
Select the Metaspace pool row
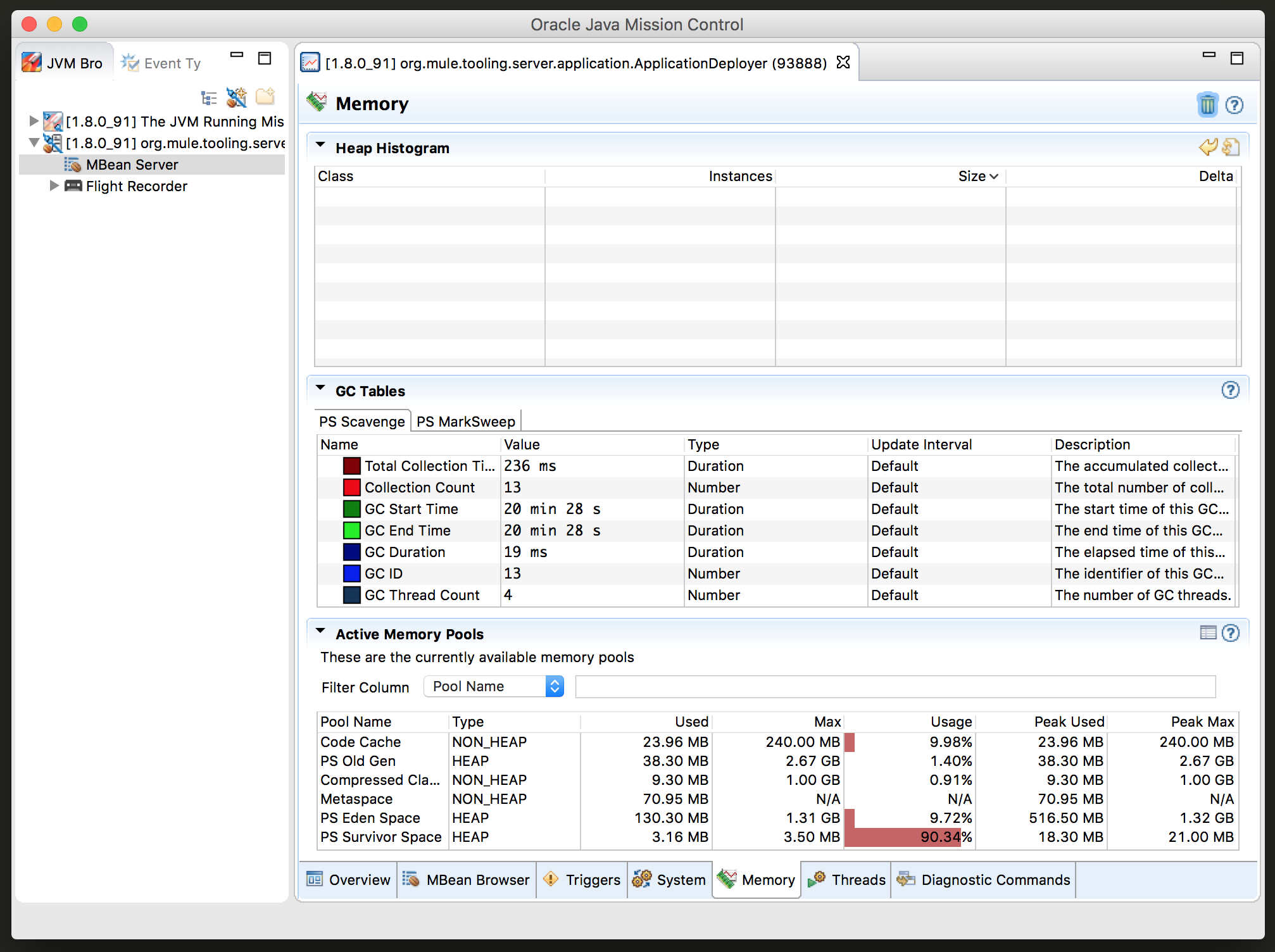(777, 799)
